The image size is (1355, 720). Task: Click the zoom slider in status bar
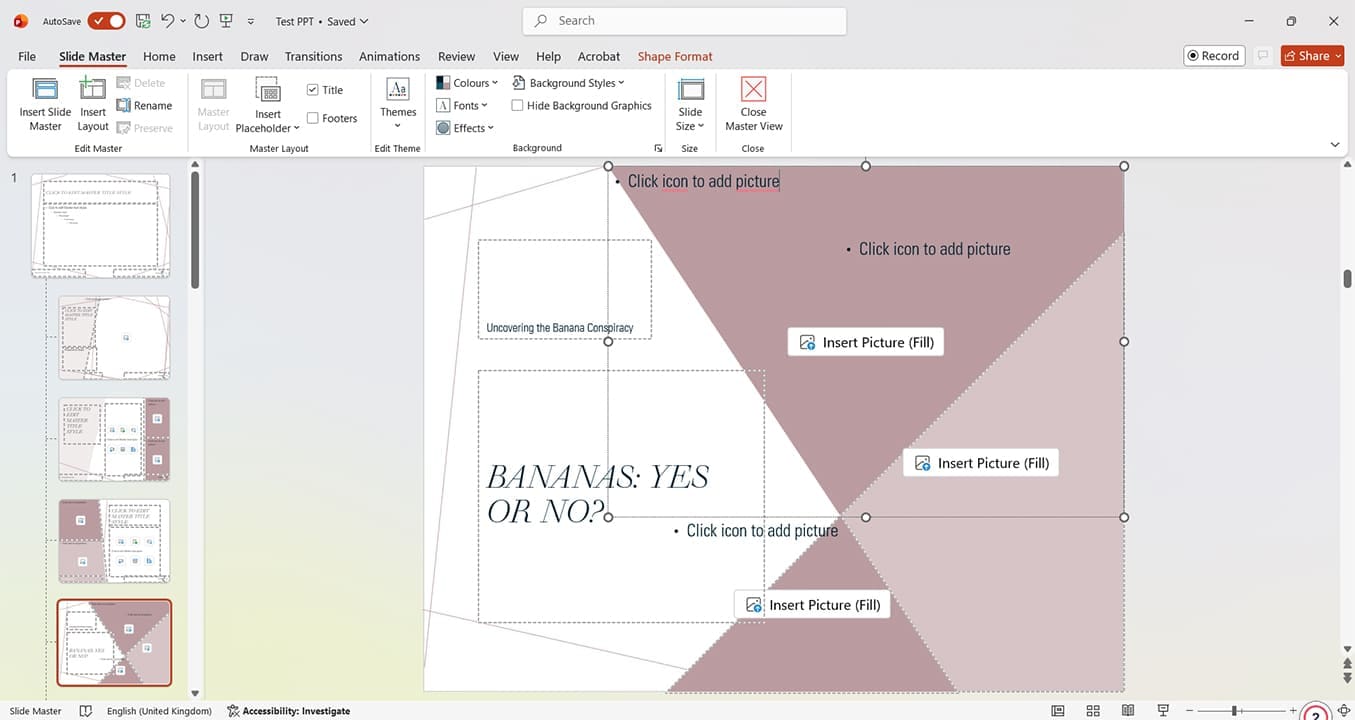[x=1236, y=711]
